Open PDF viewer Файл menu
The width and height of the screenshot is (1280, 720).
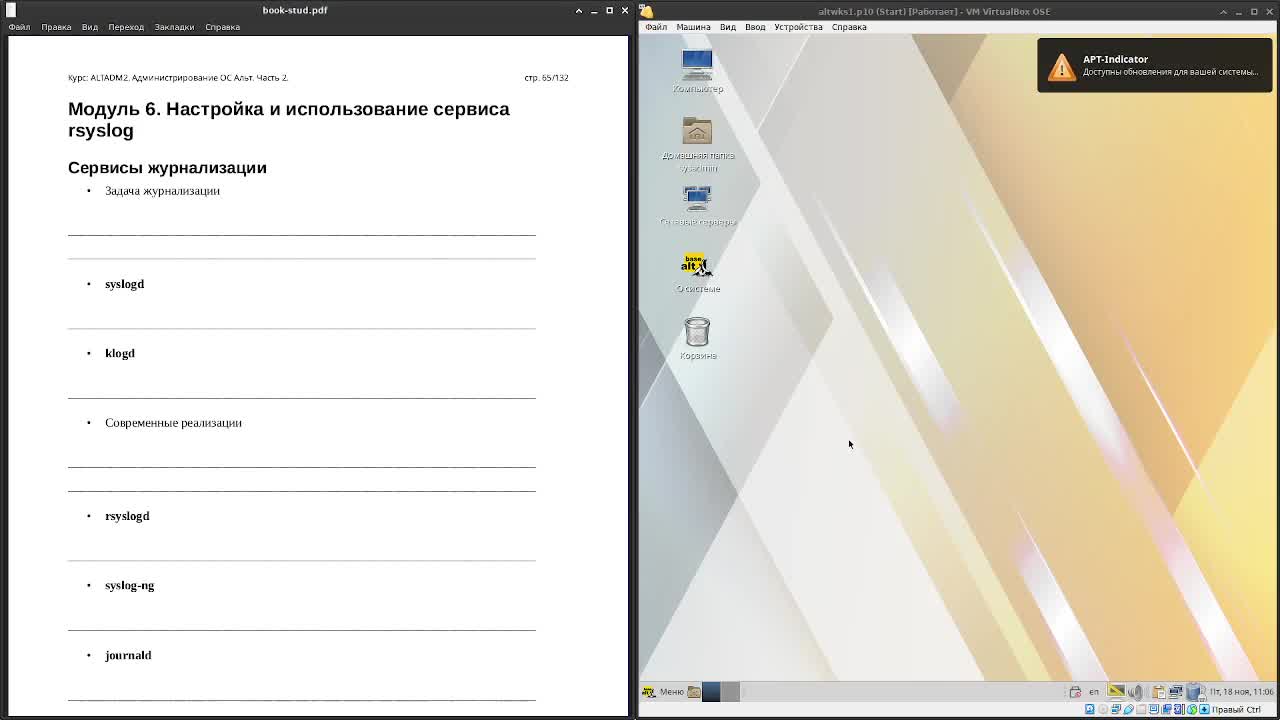coord(19,27)
